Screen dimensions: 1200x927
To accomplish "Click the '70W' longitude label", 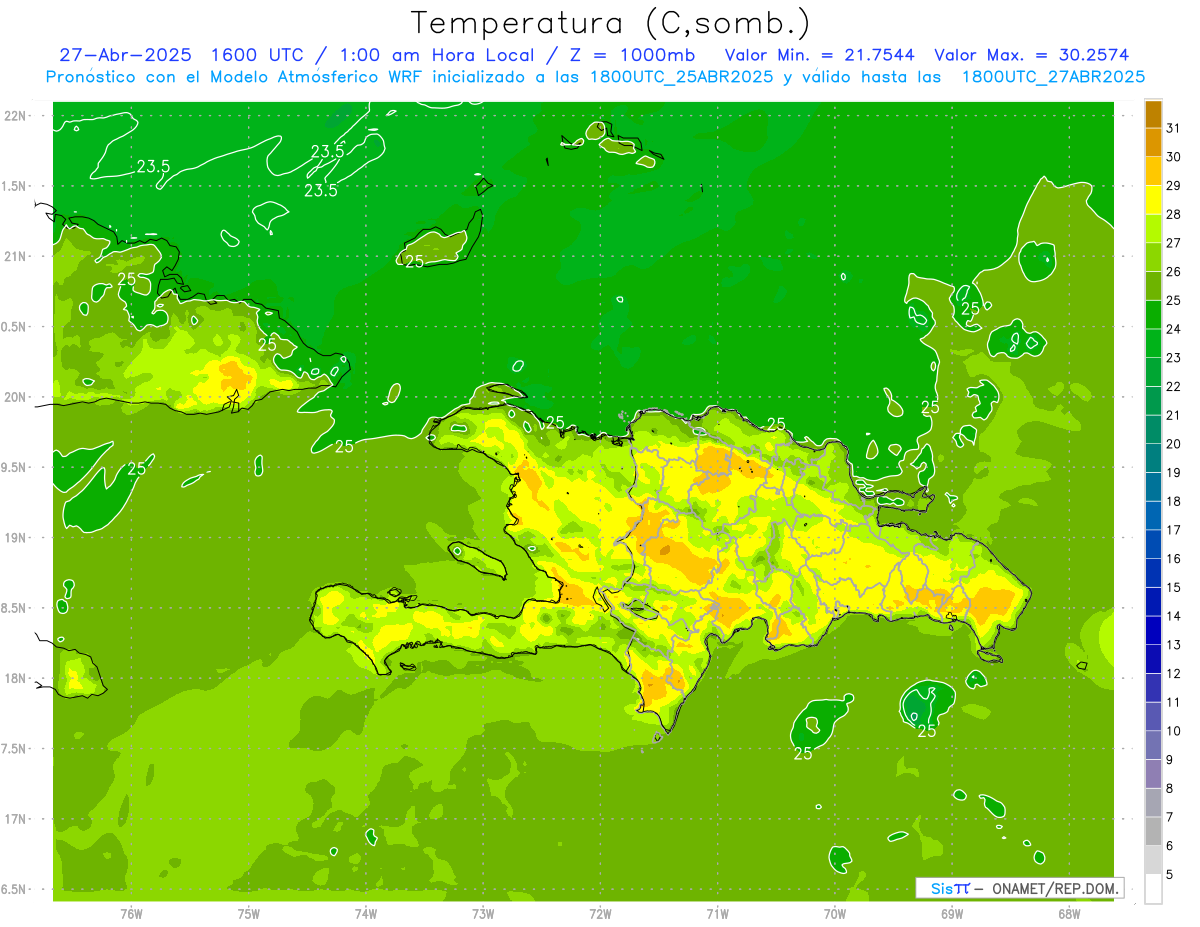I will (834, 914).
